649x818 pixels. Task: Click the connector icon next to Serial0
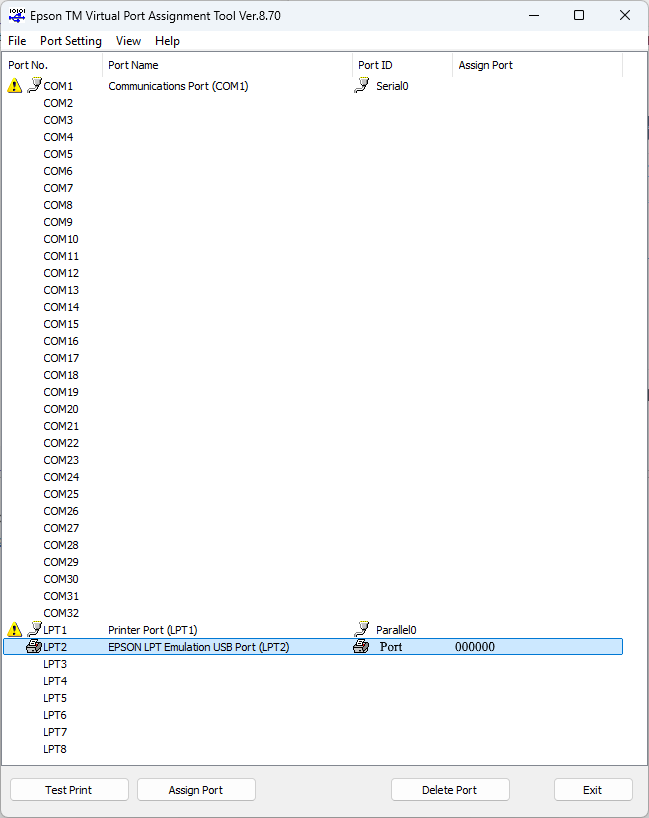362,85
